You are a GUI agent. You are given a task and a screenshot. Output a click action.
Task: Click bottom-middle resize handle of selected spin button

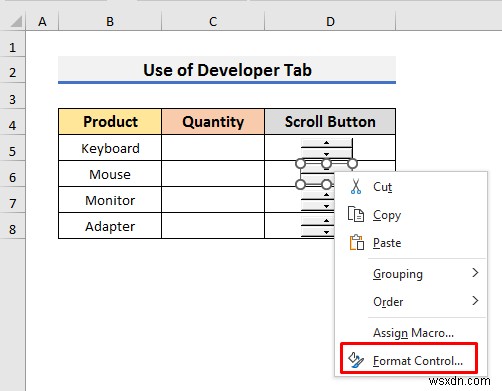pos(326,184)
